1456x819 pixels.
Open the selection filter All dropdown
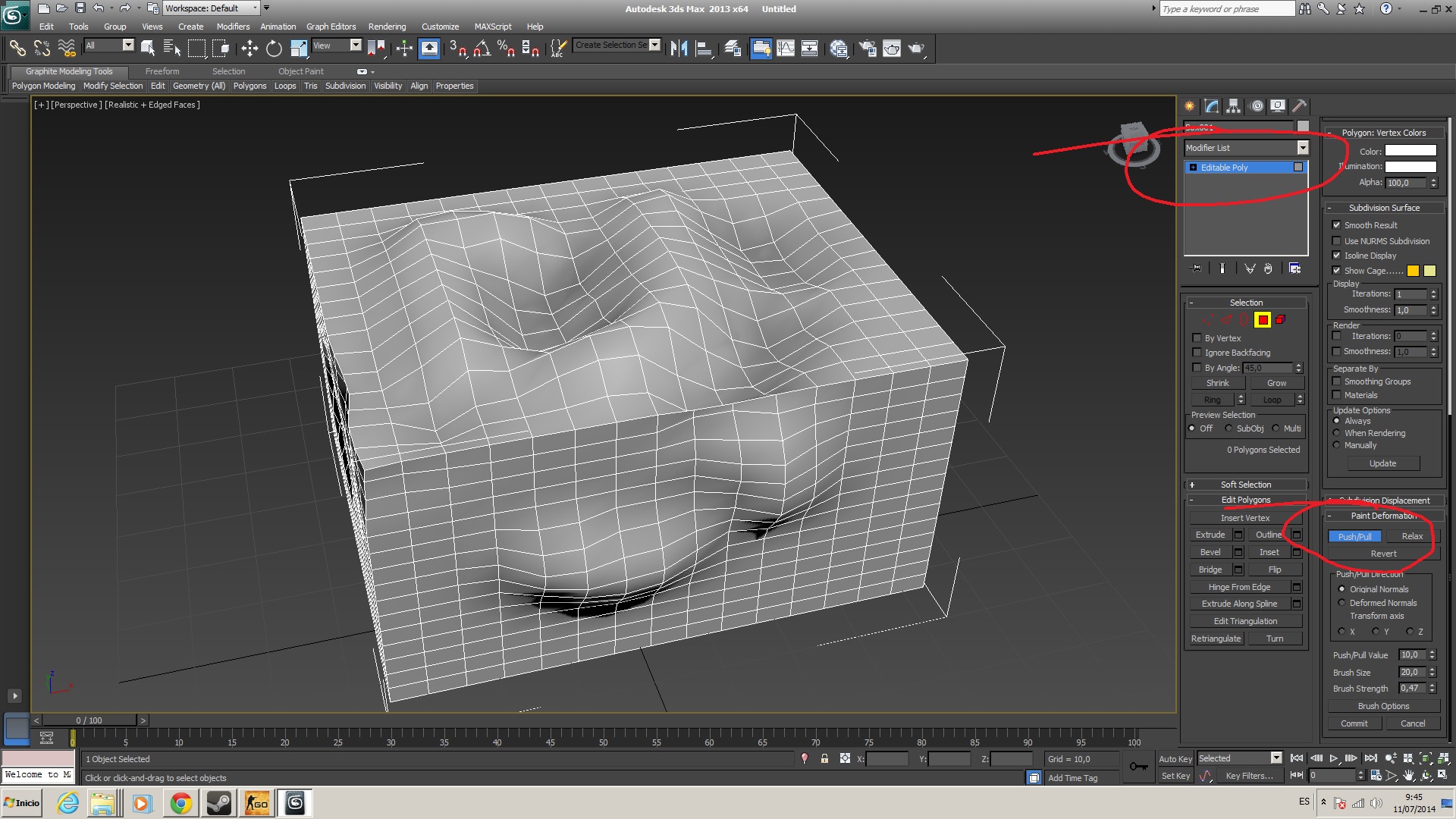[x=127, y=45]
